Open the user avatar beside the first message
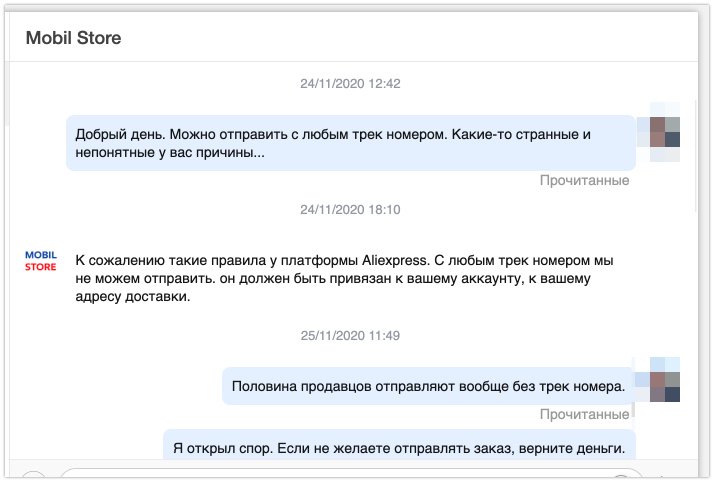 coord(665,132)
